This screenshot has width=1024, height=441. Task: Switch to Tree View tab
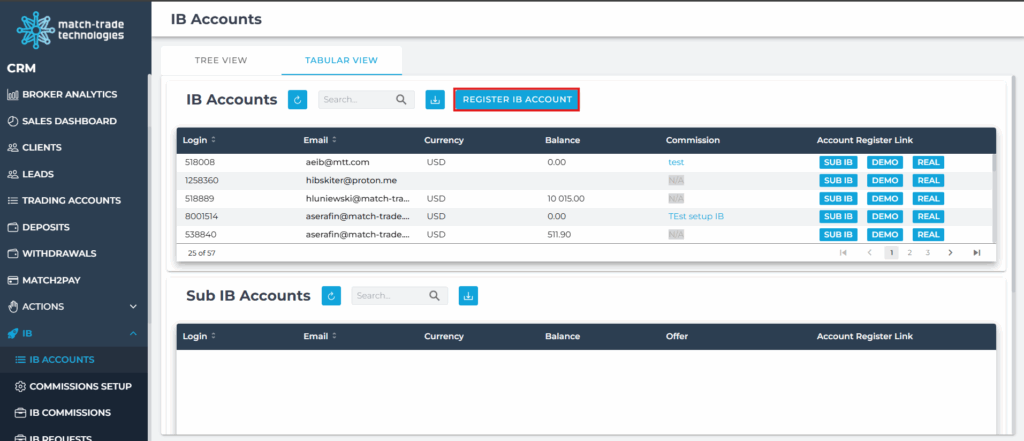220,60
